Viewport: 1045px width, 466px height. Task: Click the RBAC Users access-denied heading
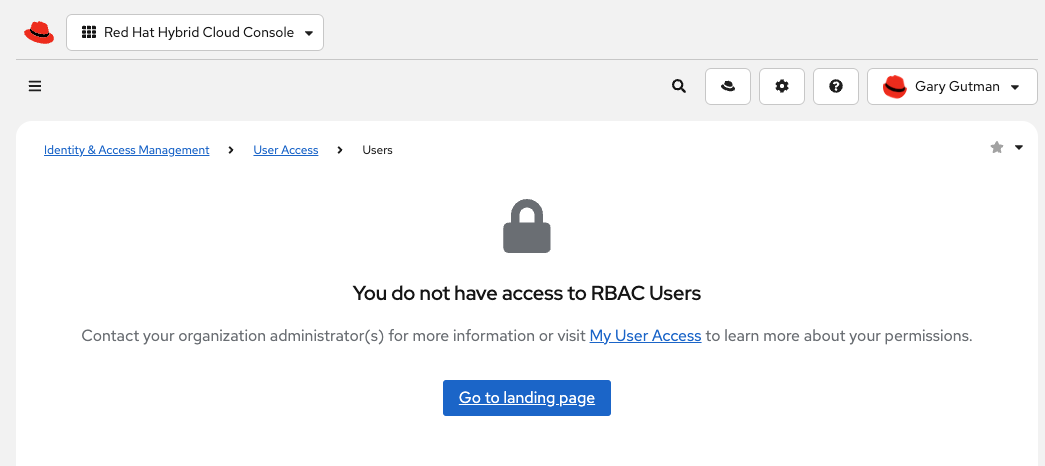click(x=527, y=293)
